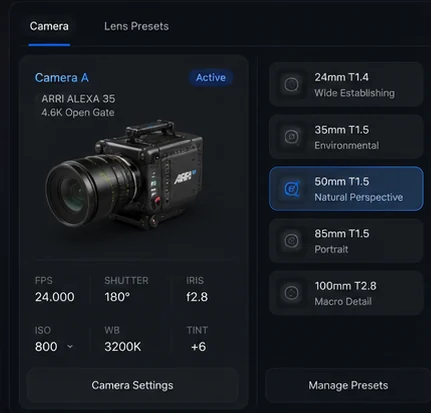Click the FPS value 24.000
The height and width of the screenshot is (413, 431).
tap(55, 297)
